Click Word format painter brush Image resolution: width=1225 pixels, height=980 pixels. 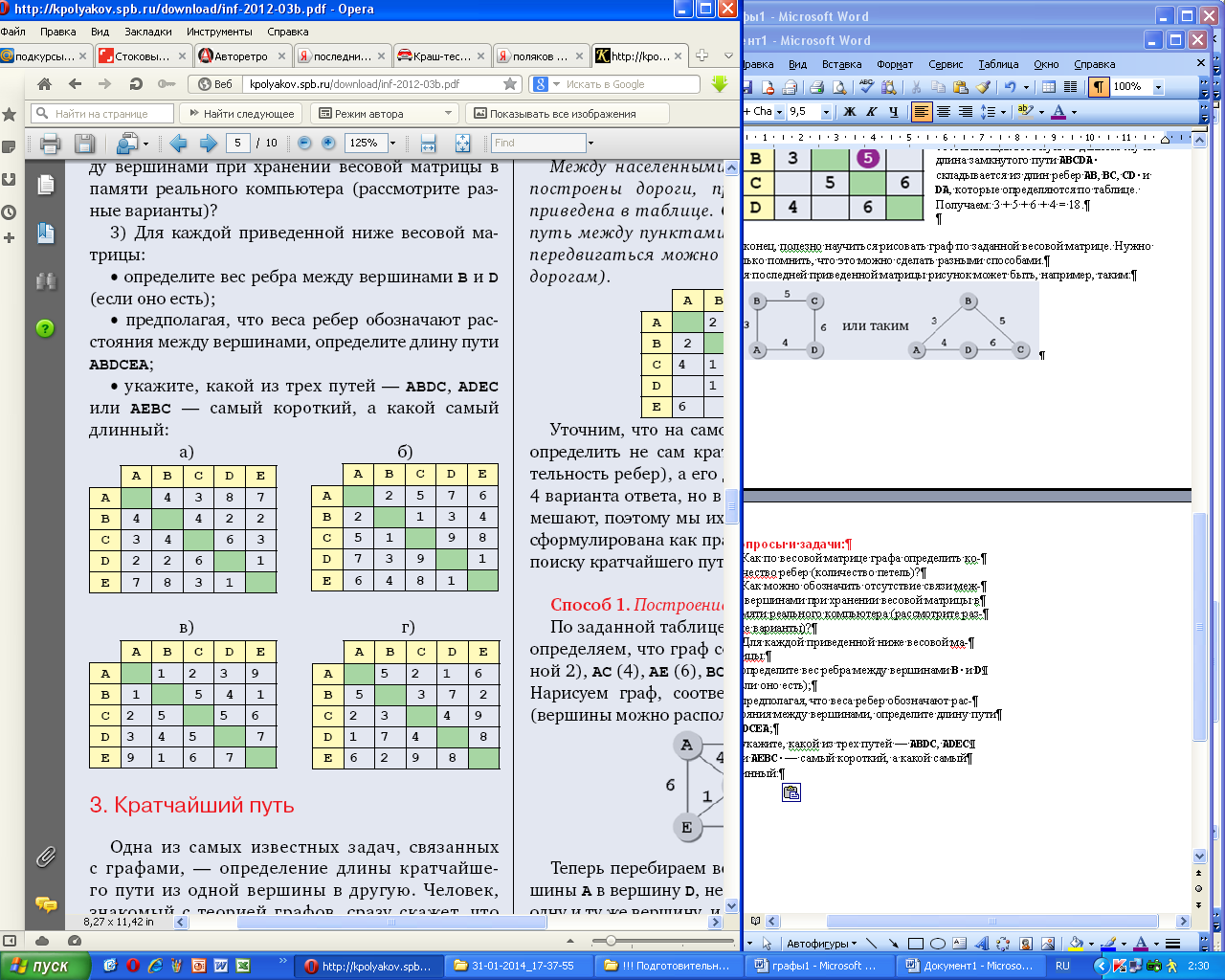(983, 87)
